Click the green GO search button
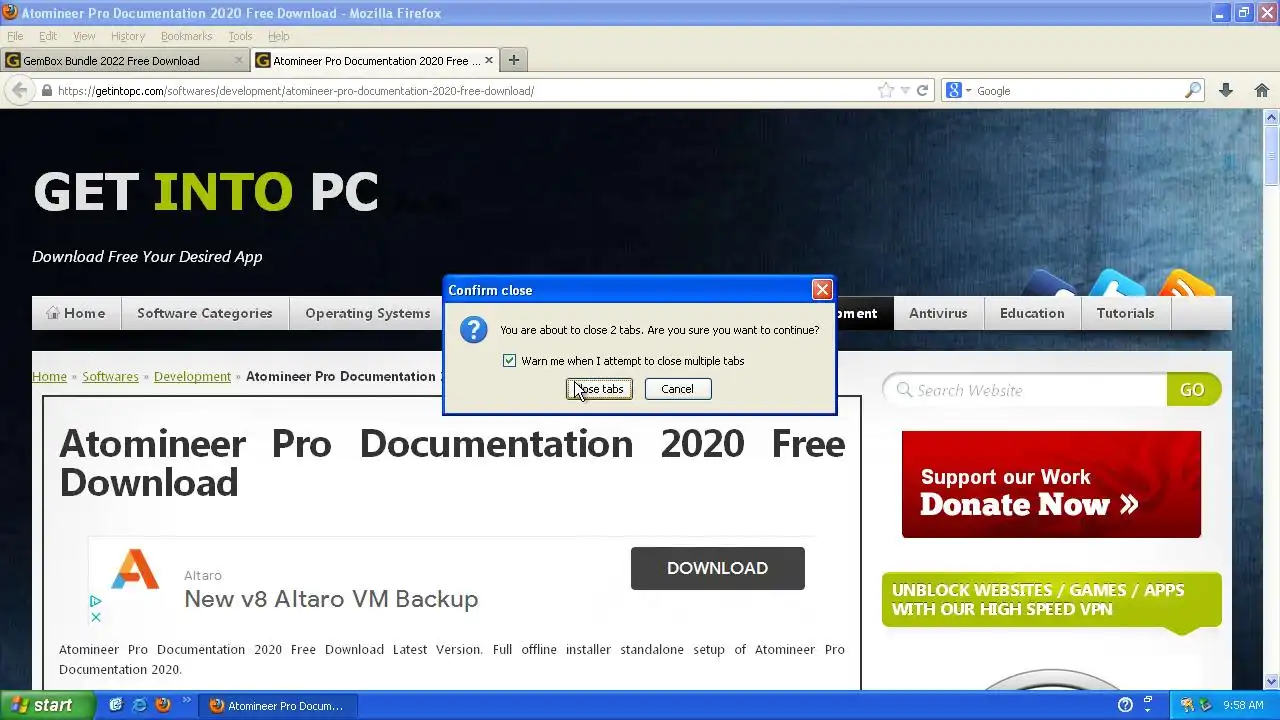The width and height of the screenshot is (1280, 720). tap(1193, 390)
